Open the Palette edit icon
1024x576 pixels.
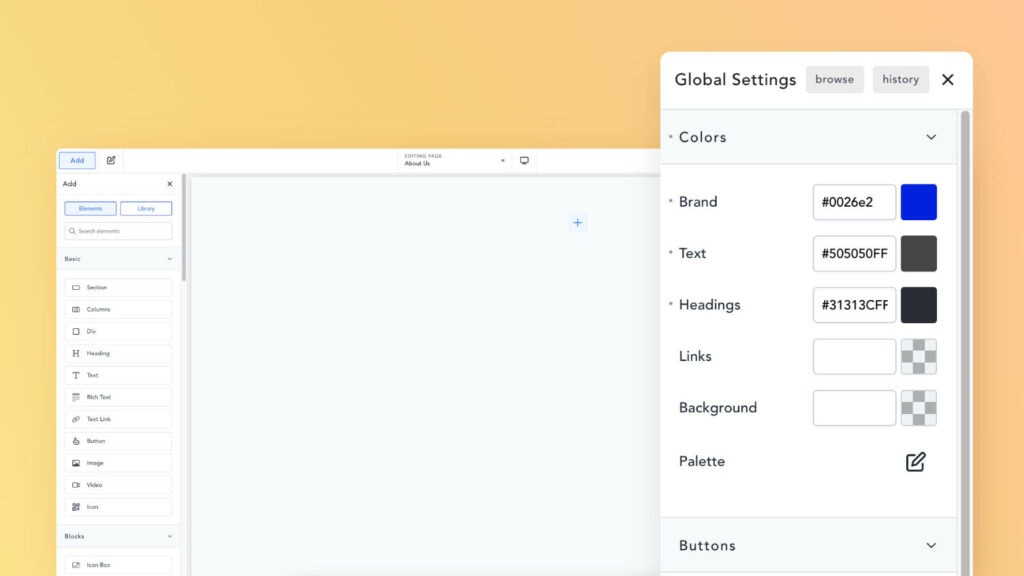915,461
